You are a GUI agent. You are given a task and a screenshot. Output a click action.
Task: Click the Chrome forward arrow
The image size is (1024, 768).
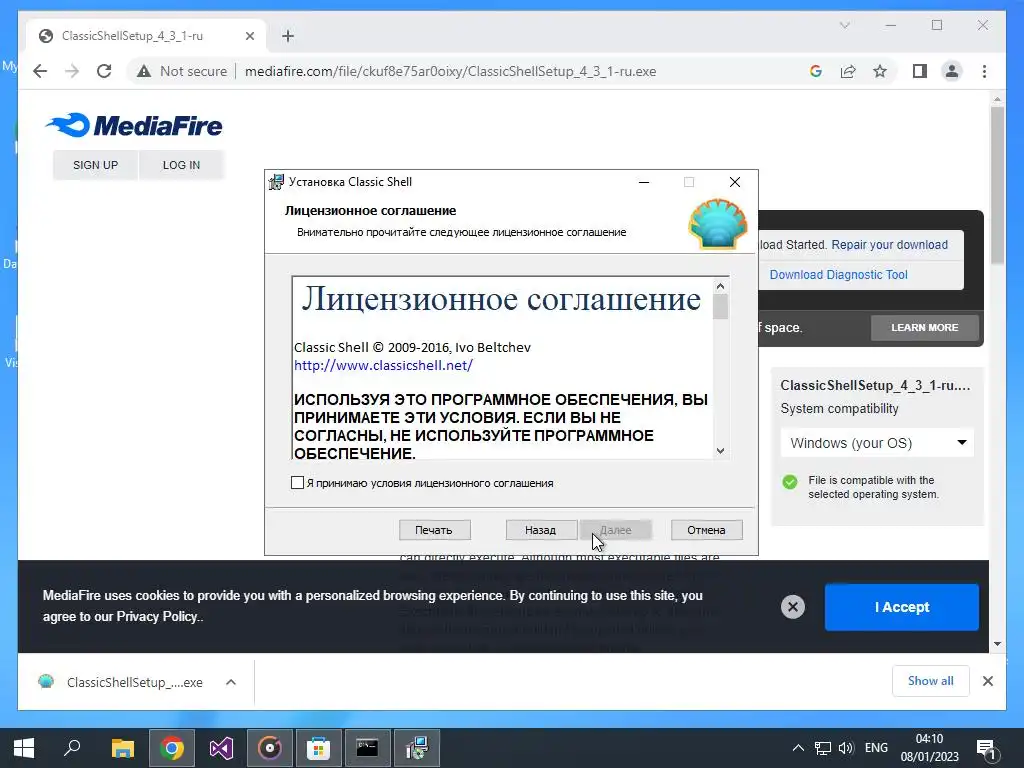pos(72,71)
